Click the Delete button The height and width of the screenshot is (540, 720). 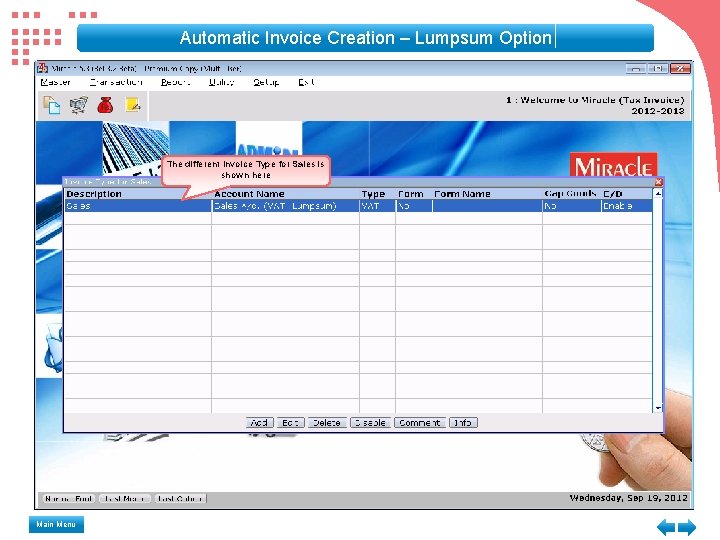click(327, 422)
